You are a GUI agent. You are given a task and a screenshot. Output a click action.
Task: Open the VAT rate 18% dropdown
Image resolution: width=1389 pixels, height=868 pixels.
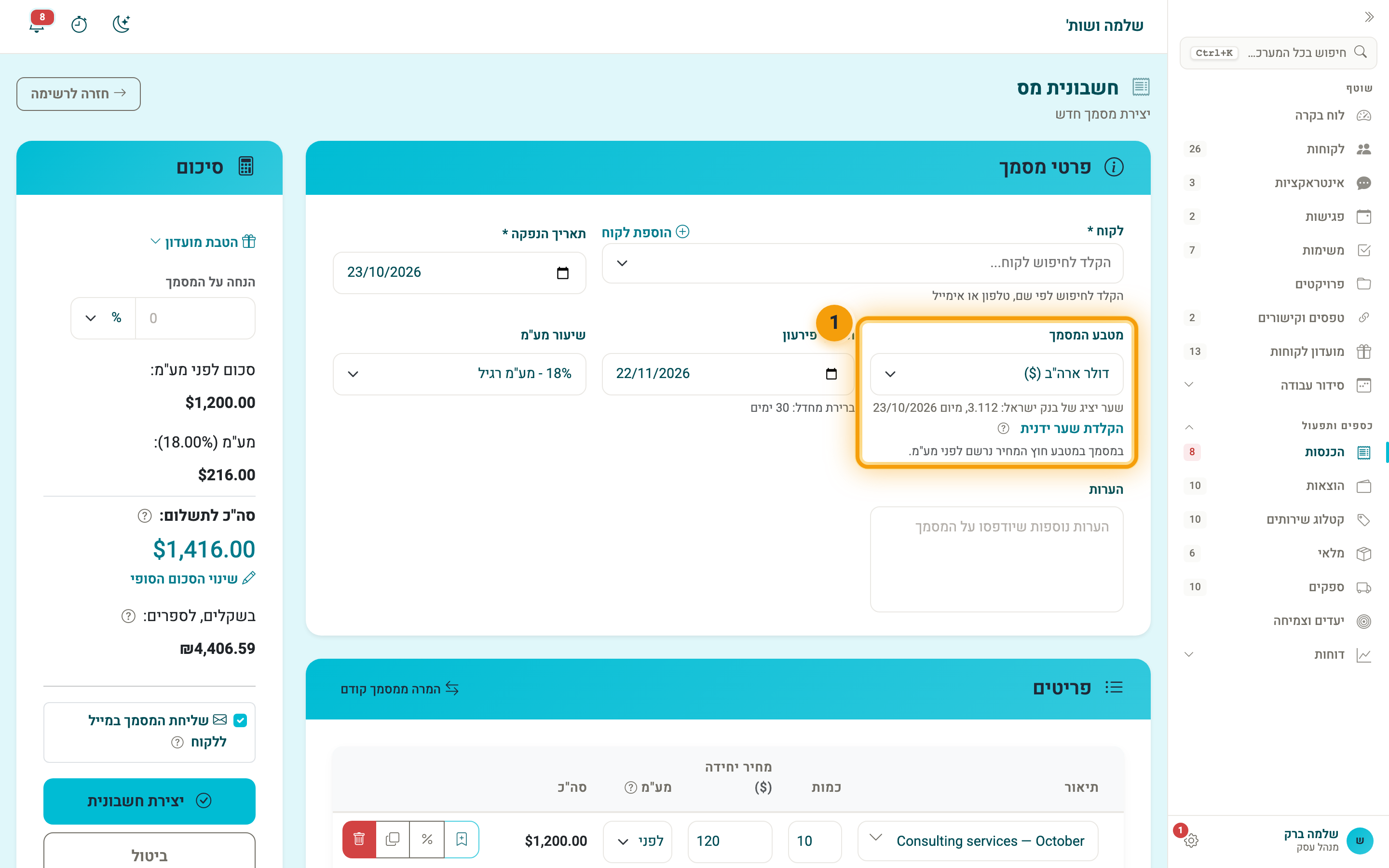(459, 374)
